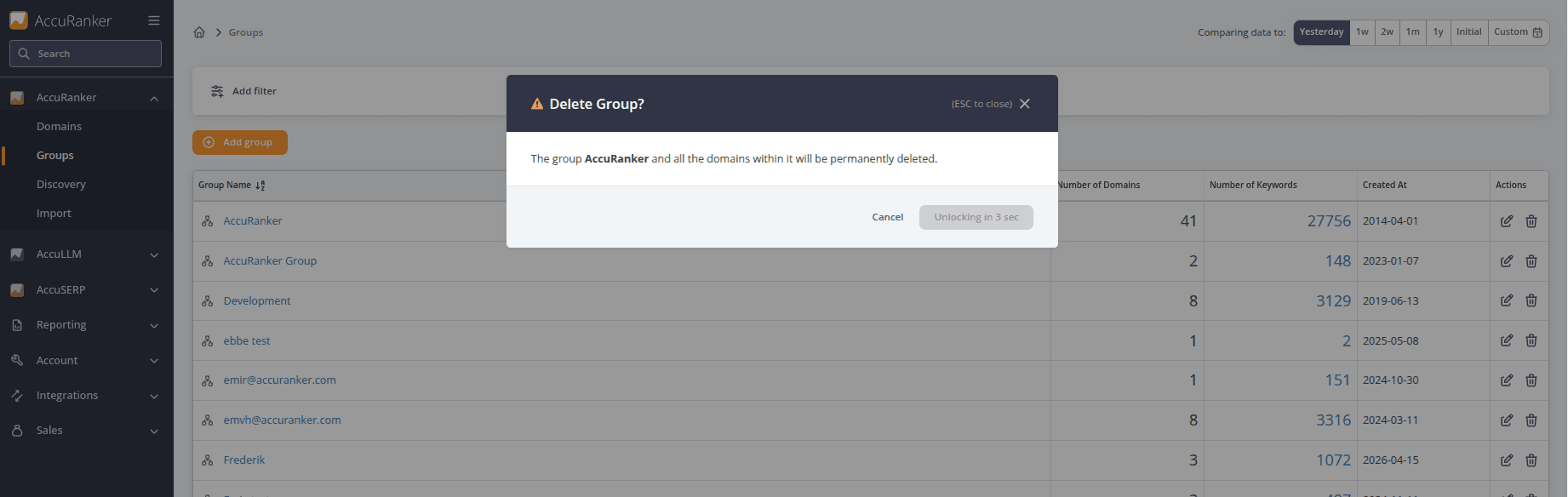
Task: Click the Search field in sidebar
Action: (x=85, y=54)
